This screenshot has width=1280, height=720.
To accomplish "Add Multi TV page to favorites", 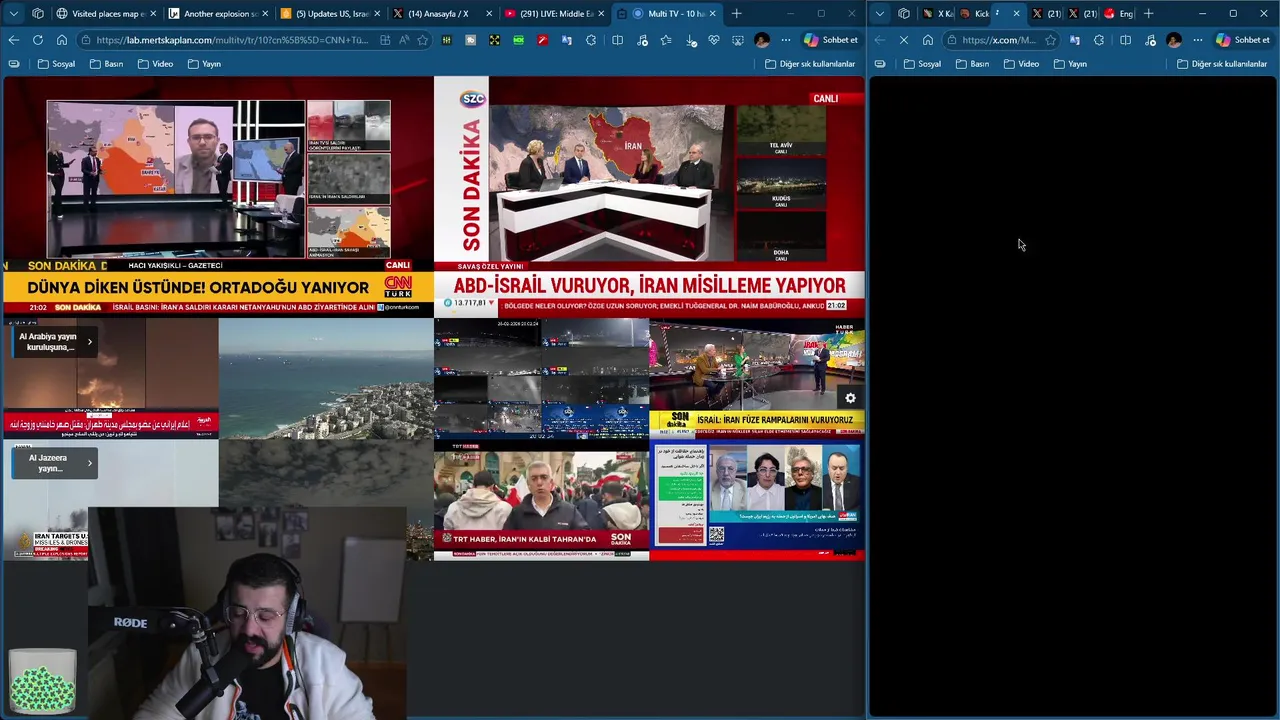I will [x=422, y=40].
